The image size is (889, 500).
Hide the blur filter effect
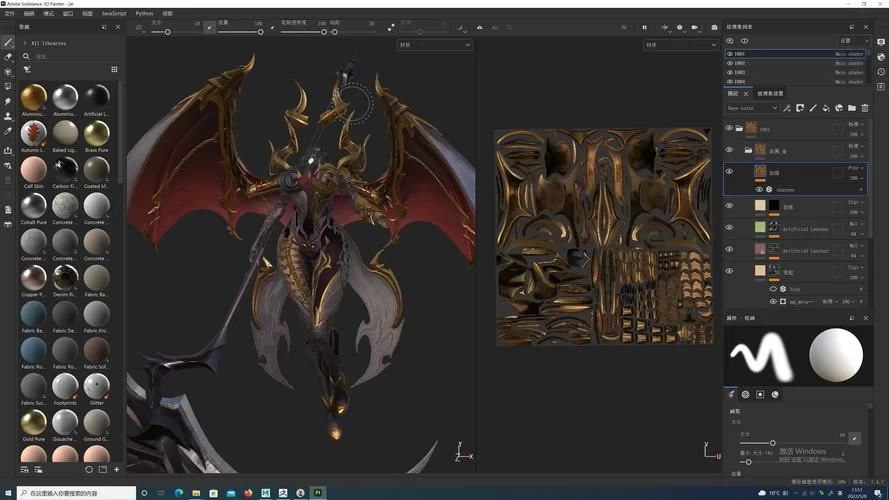point(773,289)
